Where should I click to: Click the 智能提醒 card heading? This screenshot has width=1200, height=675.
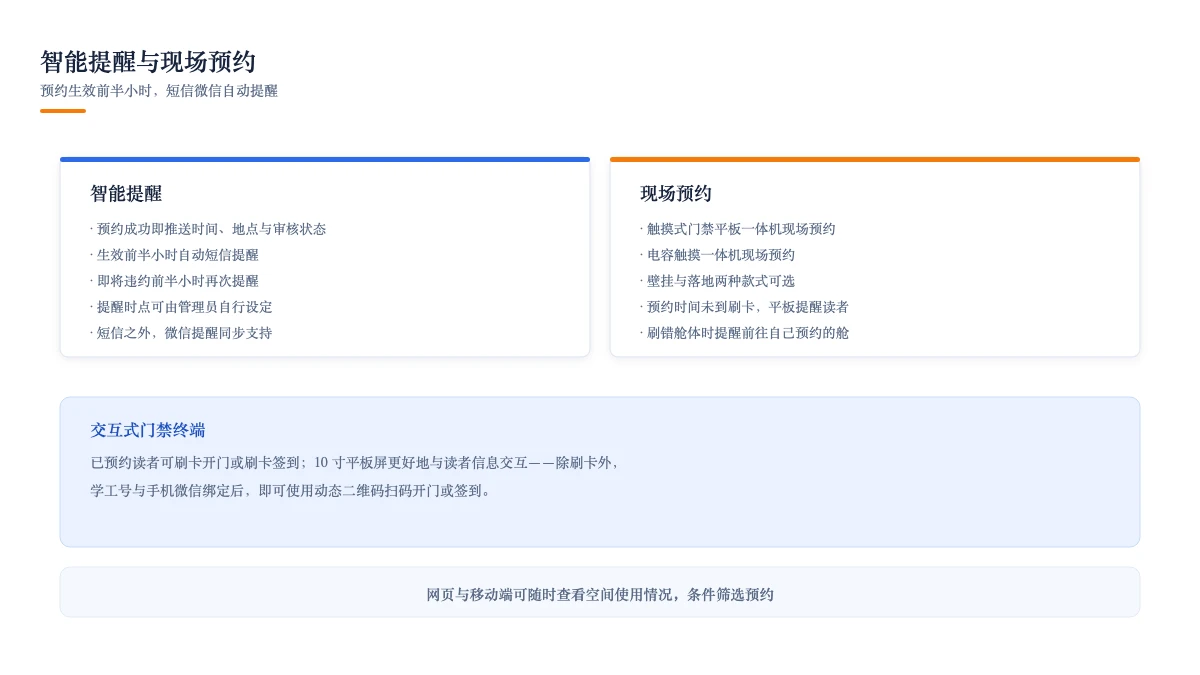coord(126,194)
